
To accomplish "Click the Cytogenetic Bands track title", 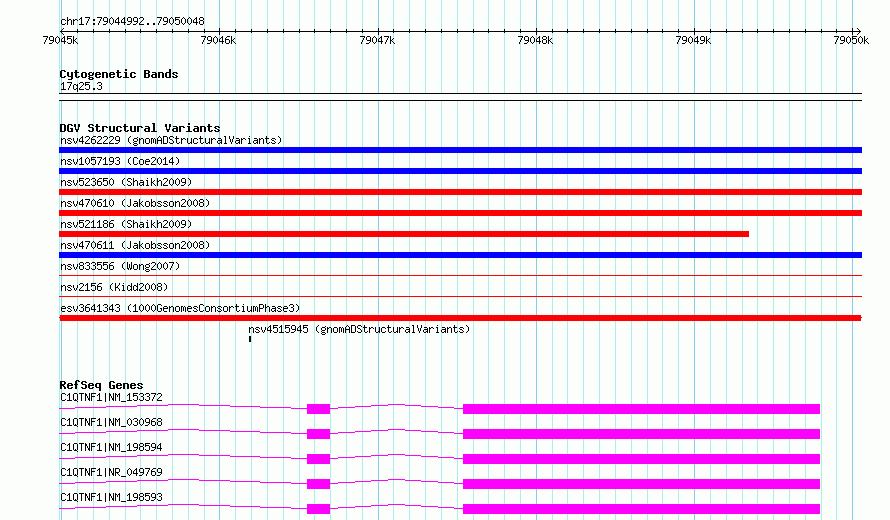I will click(x=119, y=74).
